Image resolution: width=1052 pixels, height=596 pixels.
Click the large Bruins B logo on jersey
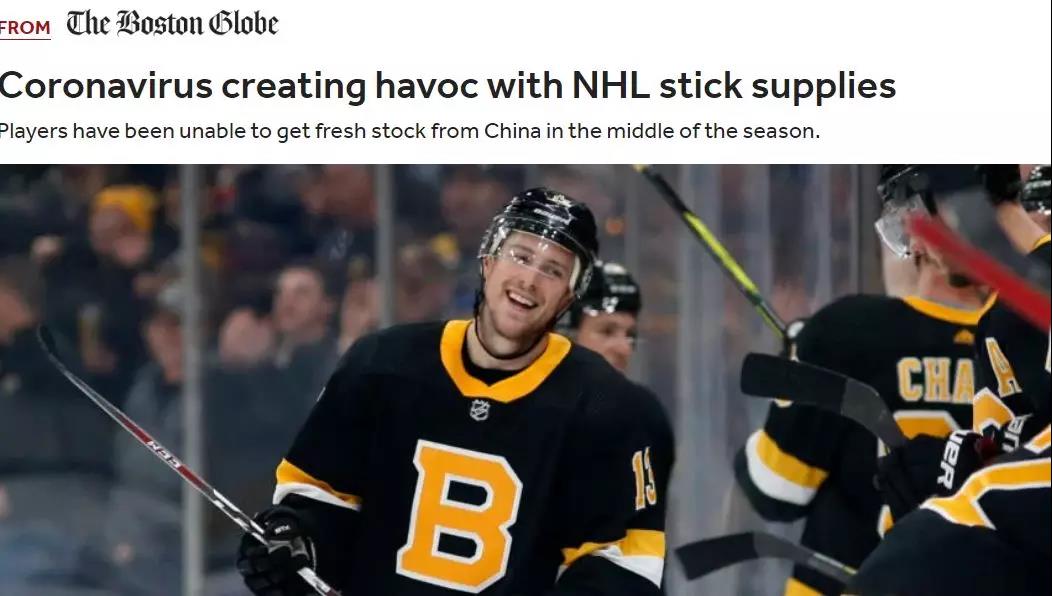tap(460, 515)
